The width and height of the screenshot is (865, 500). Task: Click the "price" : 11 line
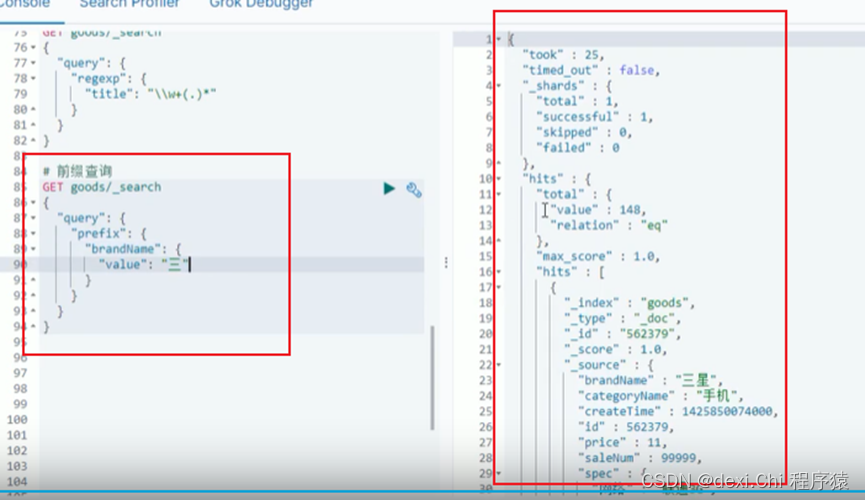(x=622, y=443)
